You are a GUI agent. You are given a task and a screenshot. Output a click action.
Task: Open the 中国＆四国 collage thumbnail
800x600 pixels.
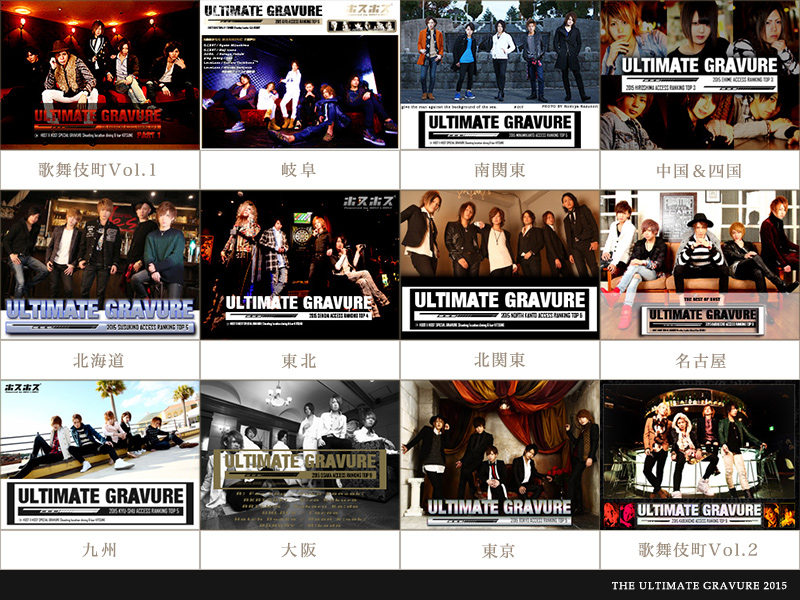click(700, 75)
